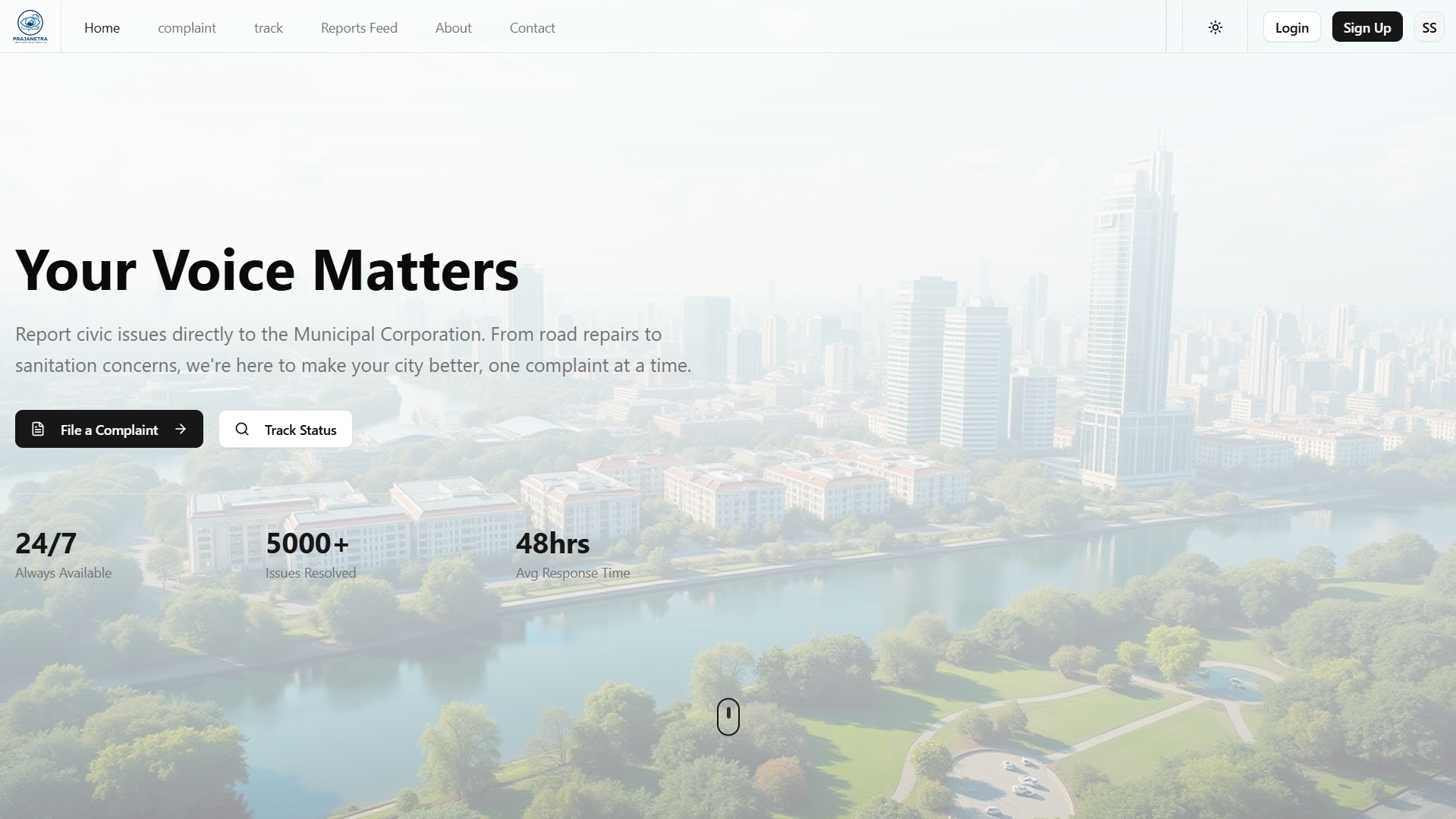Click the mouse scroll-down indicator
Viewport: 1456px width, 819px height.
(x=728, y=717)
